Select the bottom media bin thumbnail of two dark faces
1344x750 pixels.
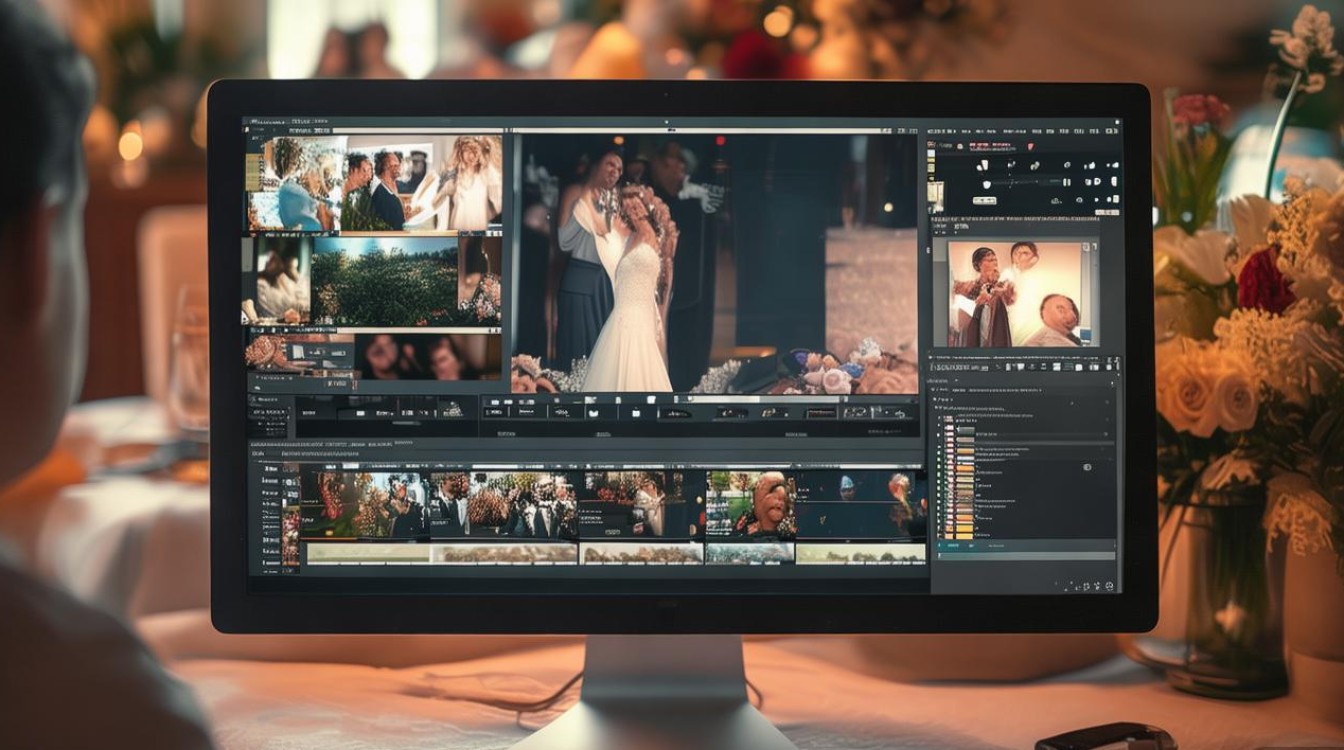427,357
